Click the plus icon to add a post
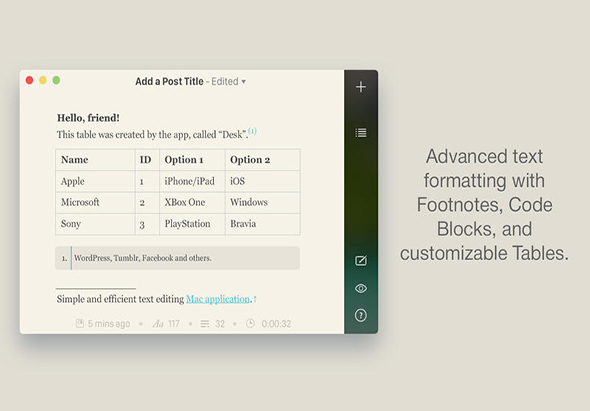Viewport: 590px width, 411px height. (361, 87)
